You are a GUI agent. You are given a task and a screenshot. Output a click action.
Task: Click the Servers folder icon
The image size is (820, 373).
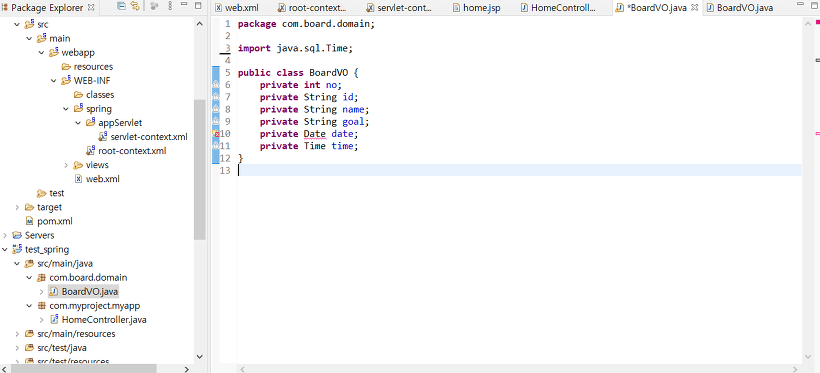(x=17, y=235)
